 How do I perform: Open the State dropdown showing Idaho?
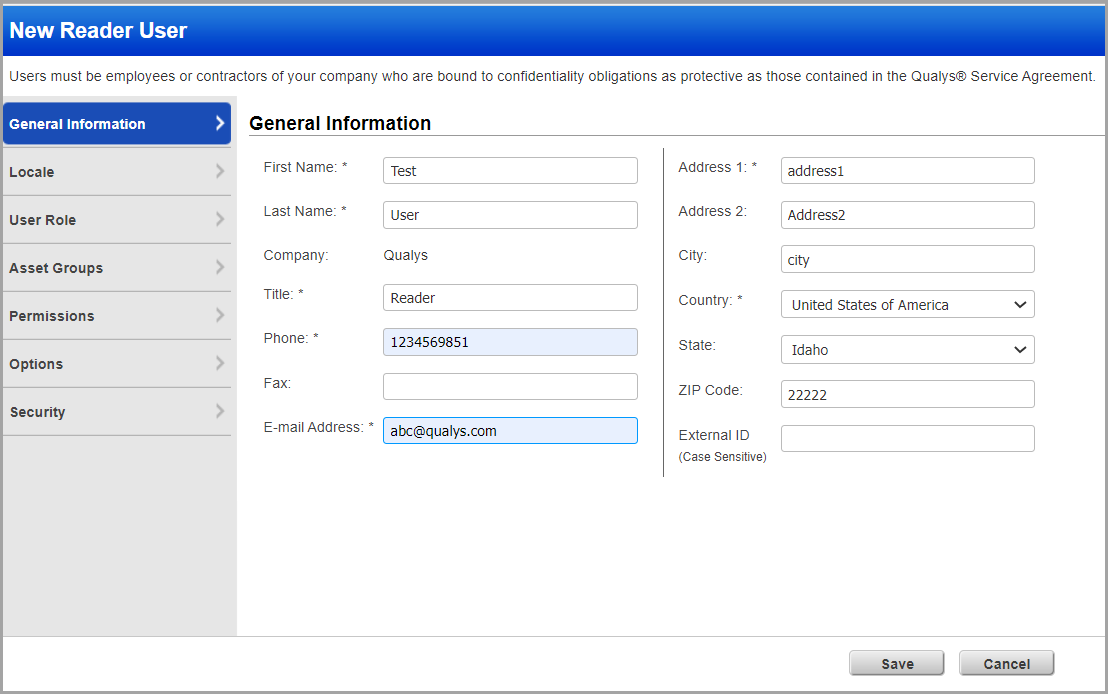pyautogui.click(x=907, y=350)
